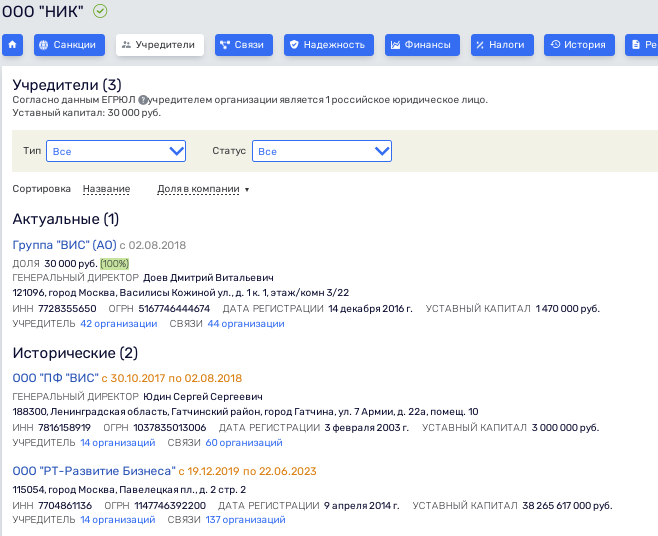Sort by Доля в компании
Viewport: 658px width, 536px height.
pos(198,189)
